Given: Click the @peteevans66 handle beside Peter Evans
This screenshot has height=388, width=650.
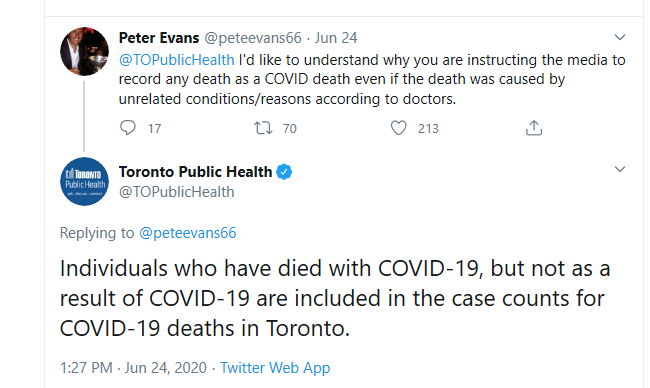Looking at the screenshot, I should coord(253,38).
